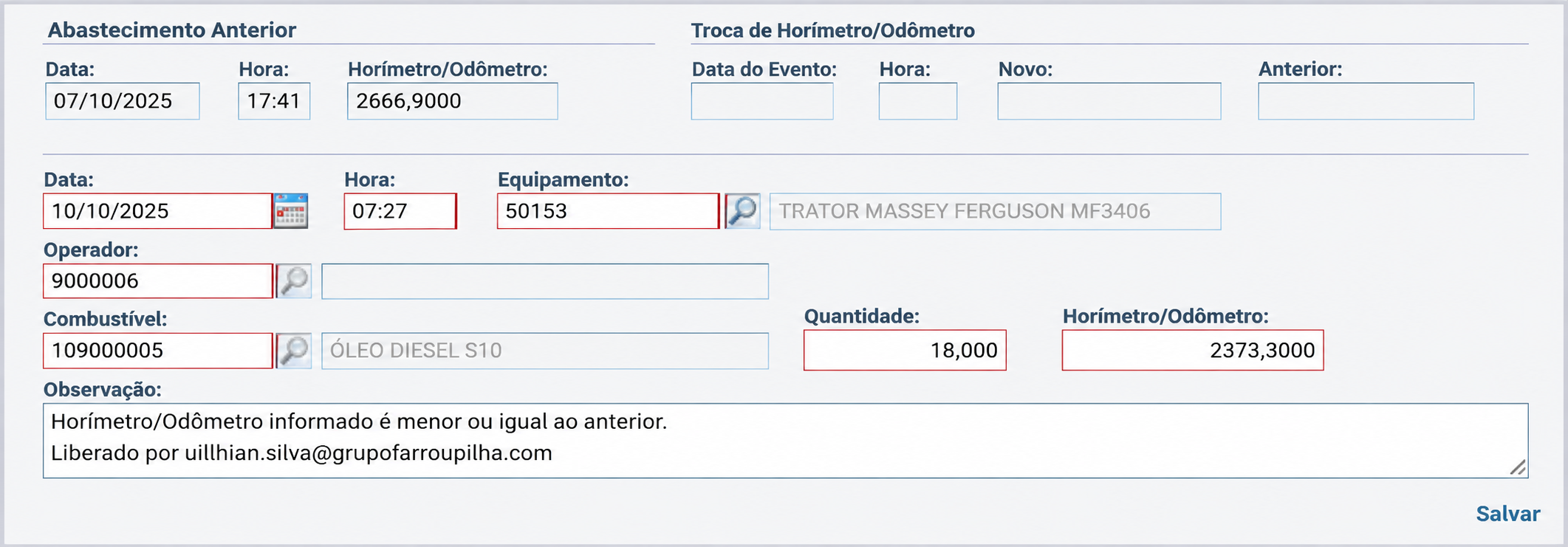Click inside the Observação text area
Screen dimensions: 1568x547
click(x=786, y=441)
